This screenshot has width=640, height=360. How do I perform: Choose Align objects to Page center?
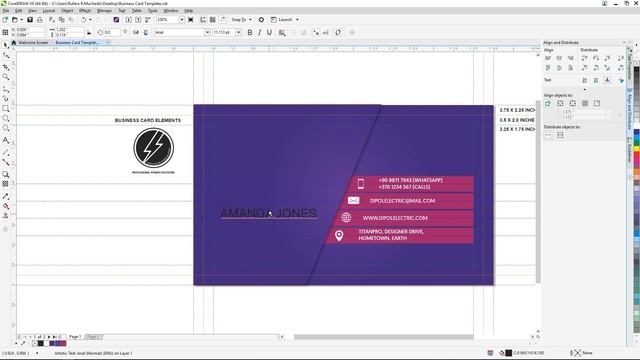pyautogui.click(x=573, y=103)
